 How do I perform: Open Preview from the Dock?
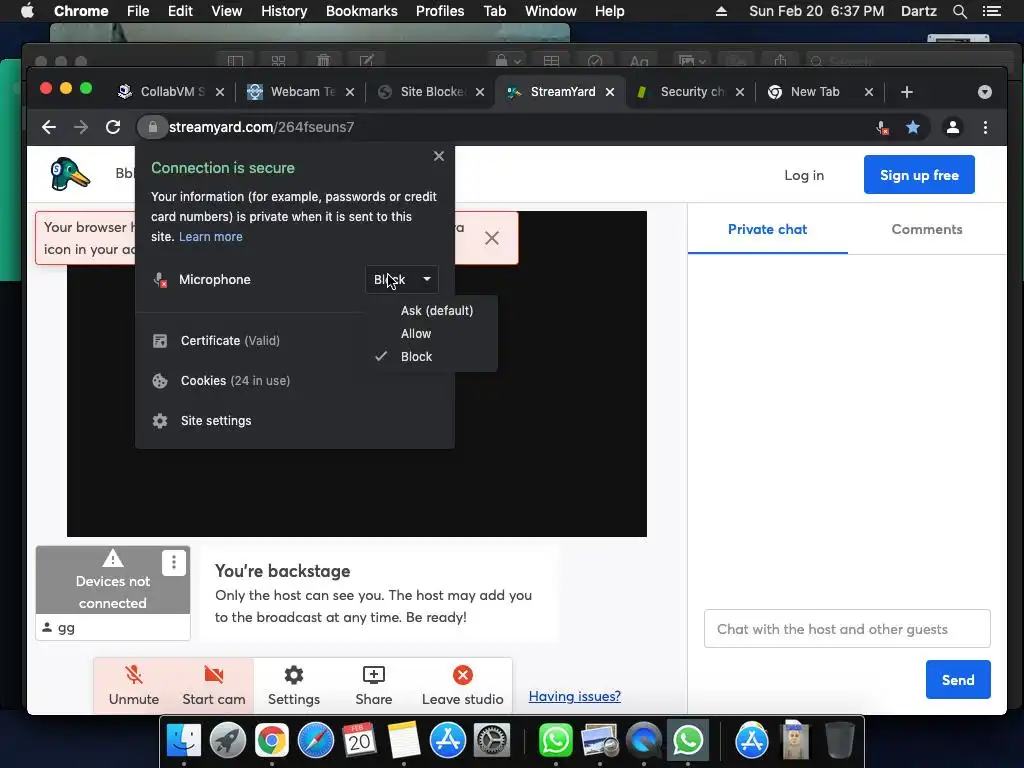600,740
